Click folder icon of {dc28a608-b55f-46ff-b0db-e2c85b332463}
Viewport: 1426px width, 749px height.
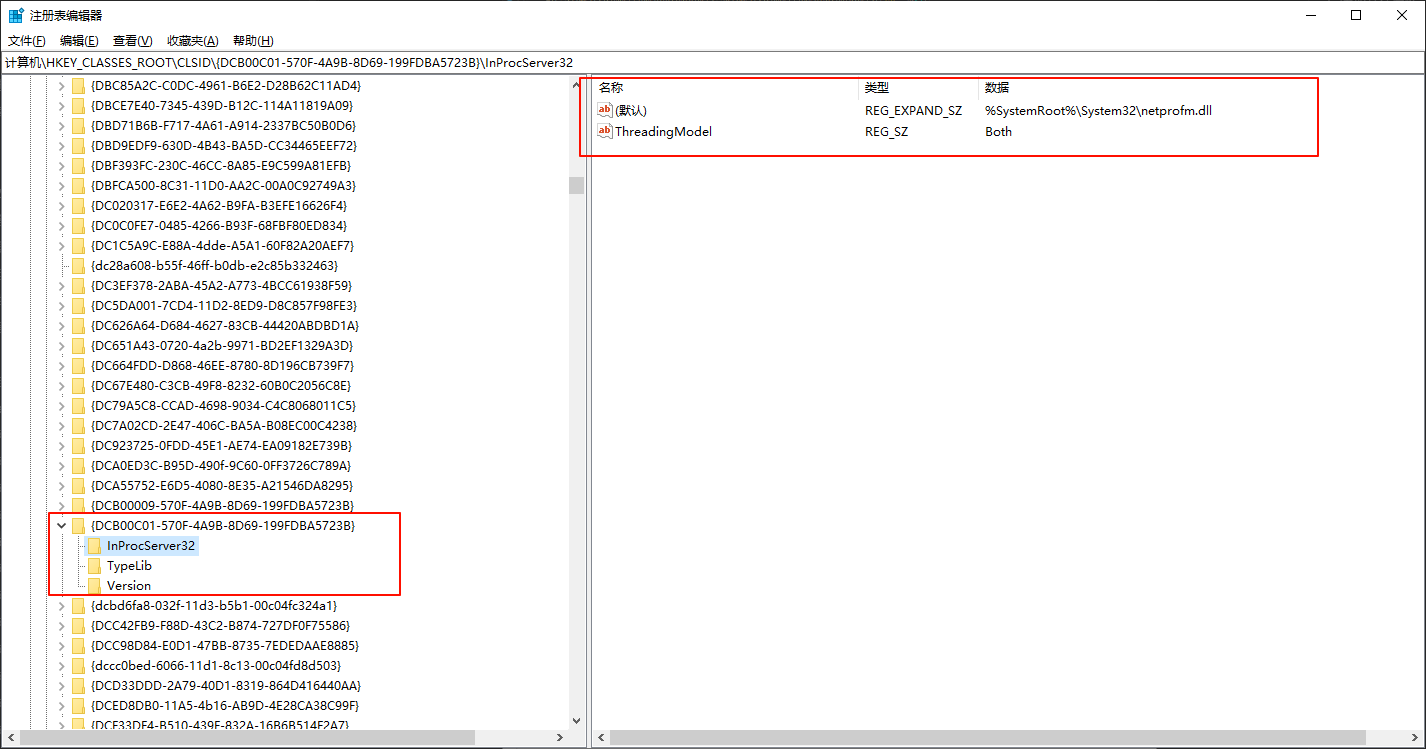[x=78, y=266]
